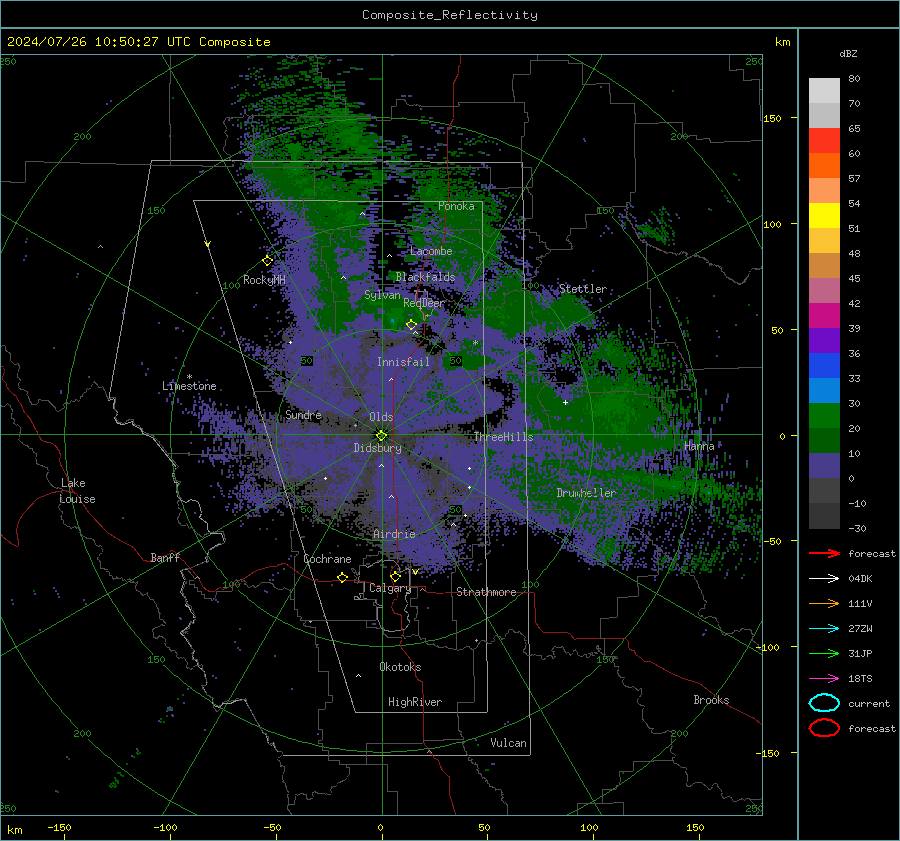Click the yellow diamond marker below RedDeer
This screenshot has height=841, width=900.
pyautogui.click(x=411, y=325)
